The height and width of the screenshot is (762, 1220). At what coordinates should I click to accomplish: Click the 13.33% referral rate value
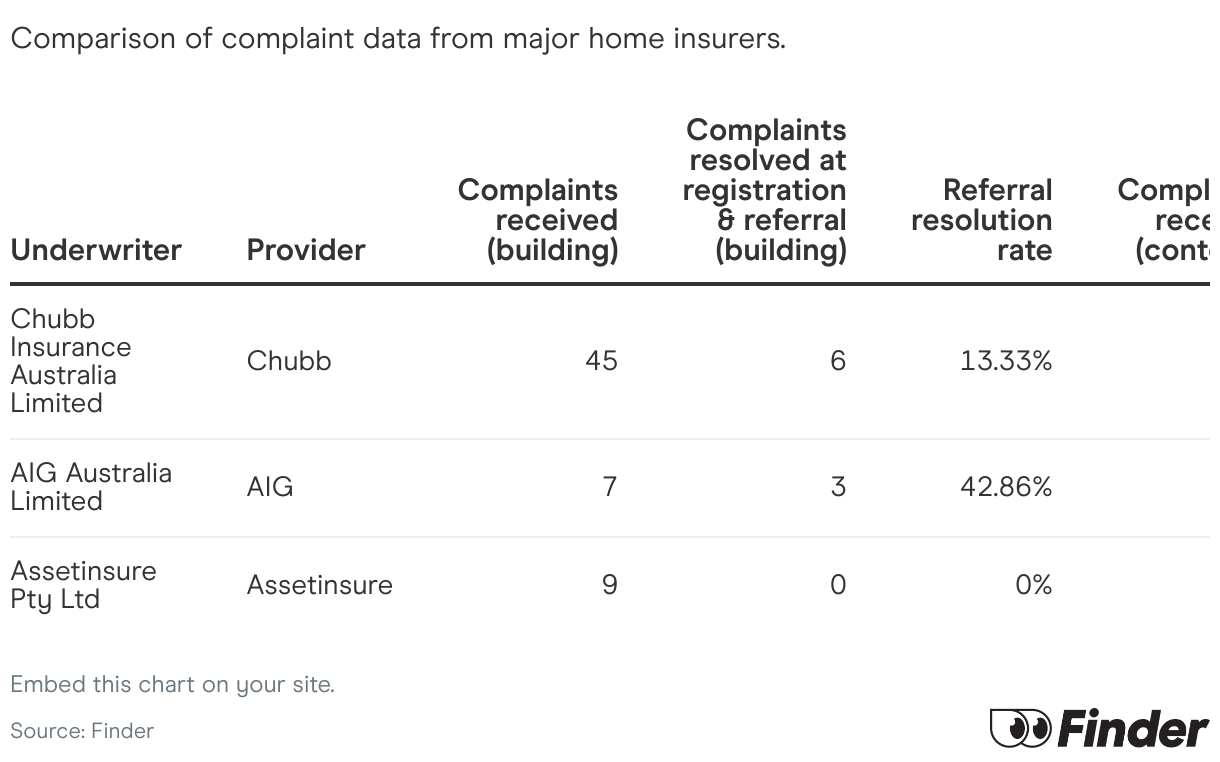[x=1006, y=361]
